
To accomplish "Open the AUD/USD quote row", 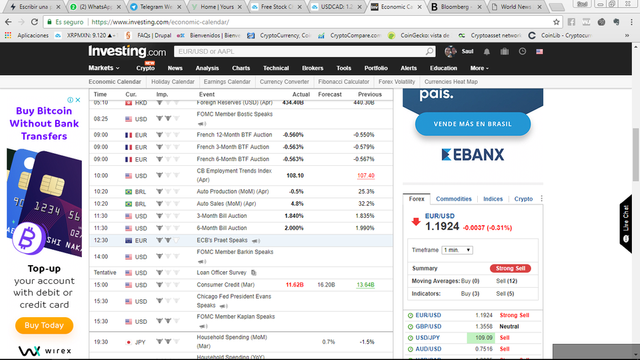I will (473, 349).
